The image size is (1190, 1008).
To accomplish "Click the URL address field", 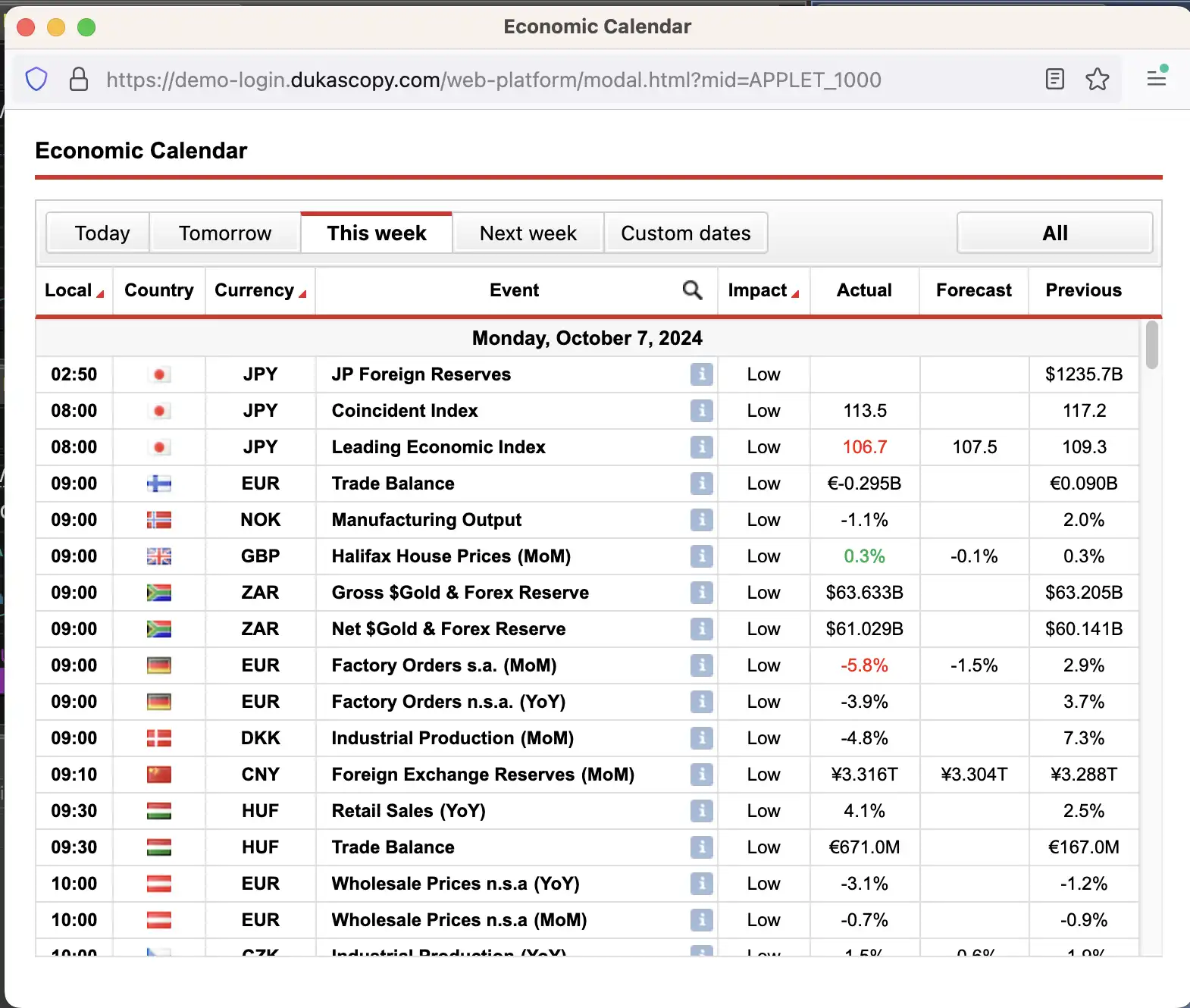I will [493, 80].
